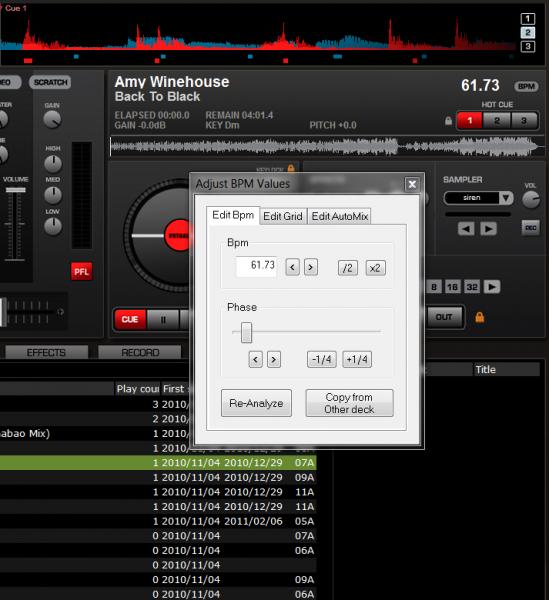This screenshot has width=549, height=600.
Task: Click the deck VOLUME fader handle
Action: [16, 190]
